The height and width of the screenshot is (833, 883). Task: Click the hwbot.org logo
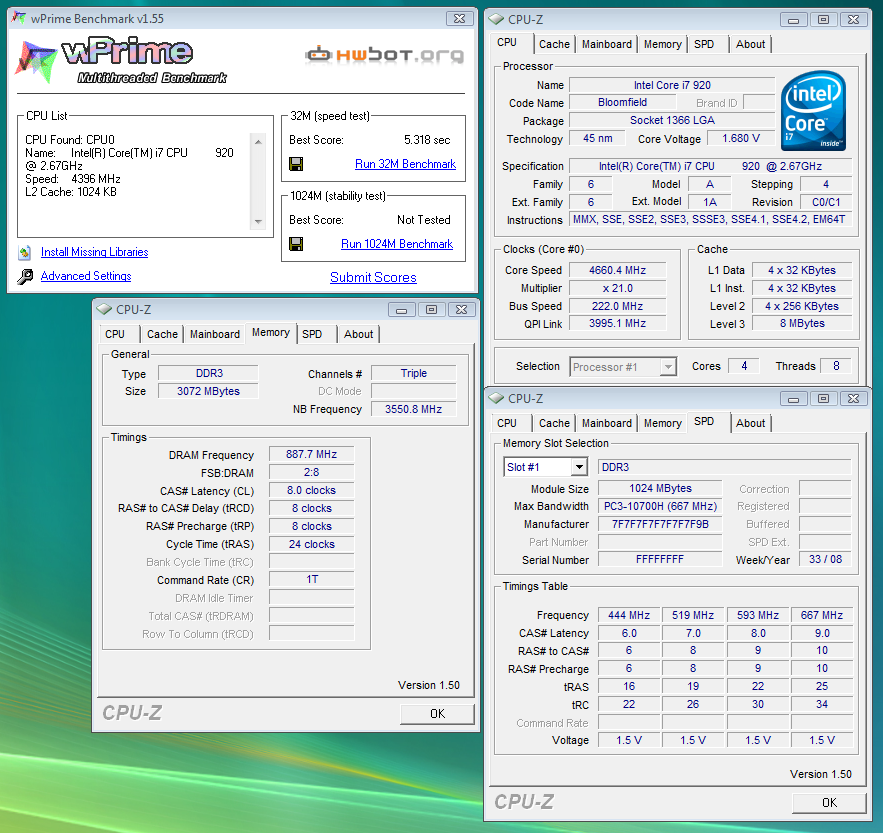(385, 55)
